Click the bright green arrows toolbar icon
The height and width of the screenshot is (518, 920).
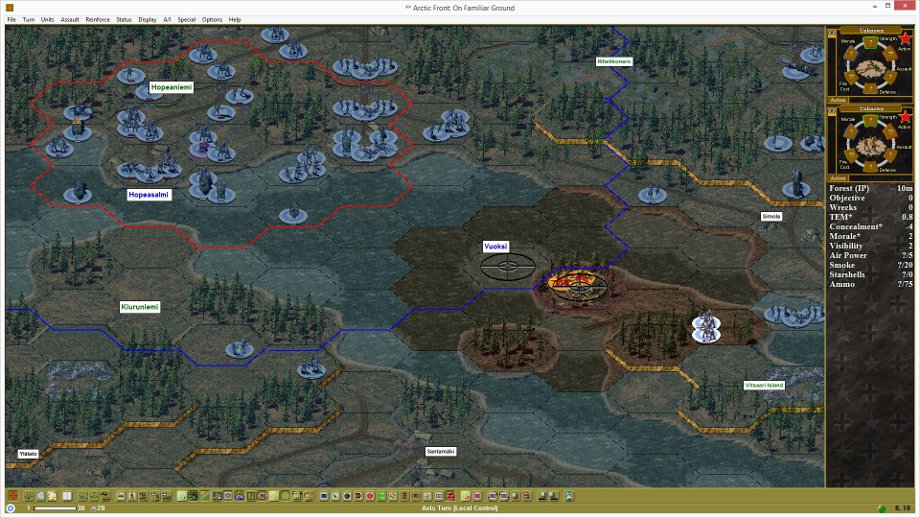tap(381, 496)
